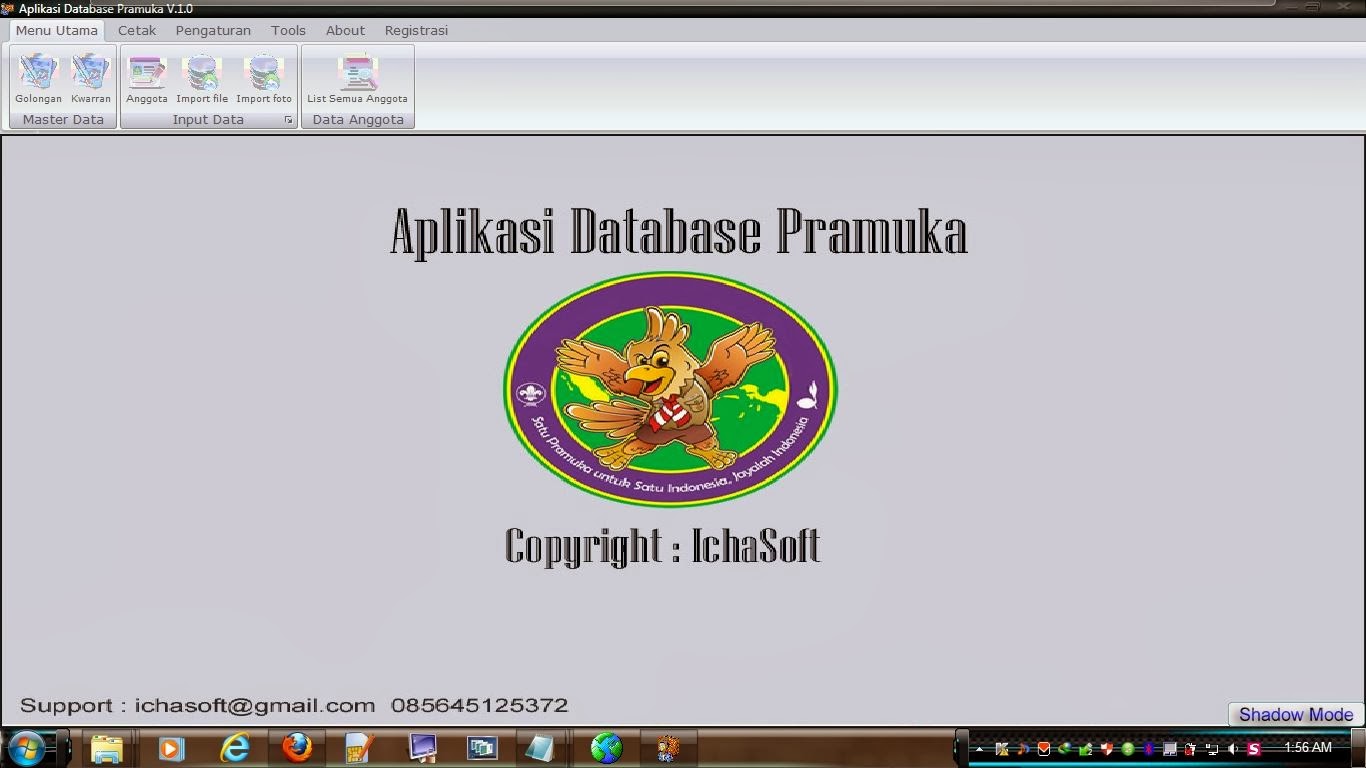The width and height of the screenshot is (1366, 768).
Task: Switch to the Cetak menu
Action: point(136,30)
